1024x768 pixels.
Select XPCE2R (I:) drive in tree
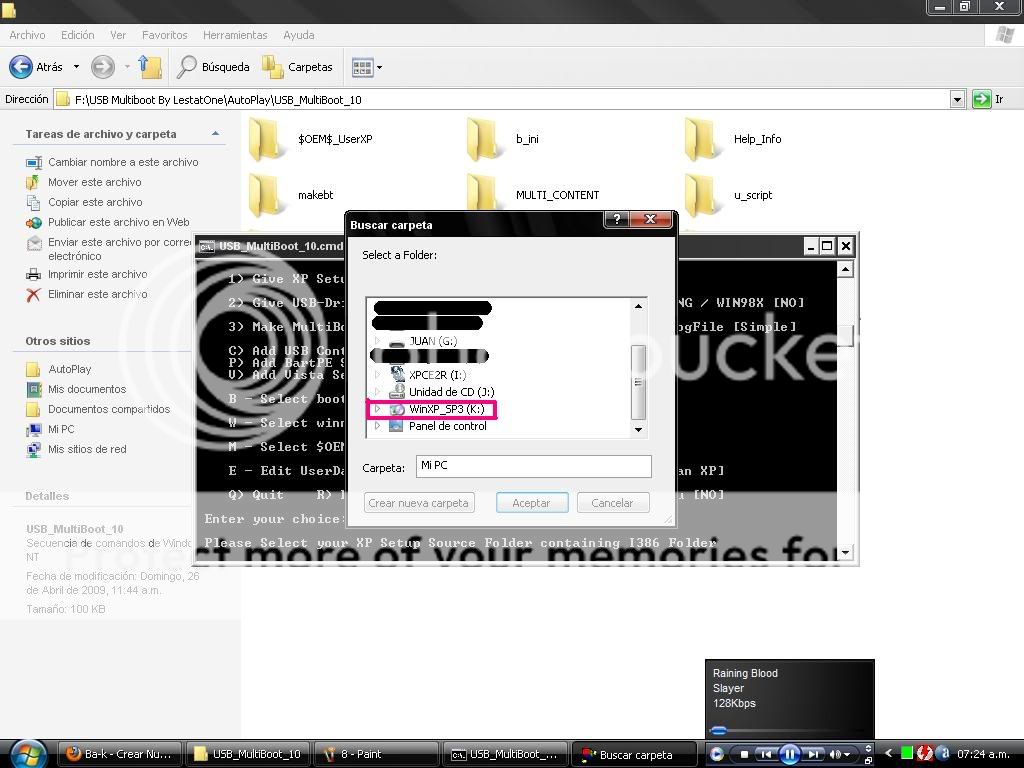[438, 375]
